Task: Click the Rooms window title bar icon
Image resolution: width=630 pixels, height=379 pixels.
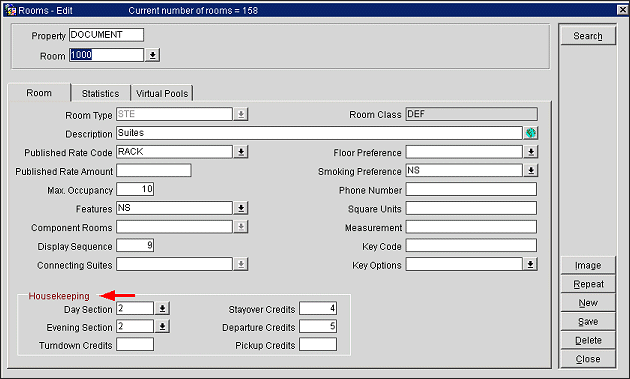Action: click(10, 10)
